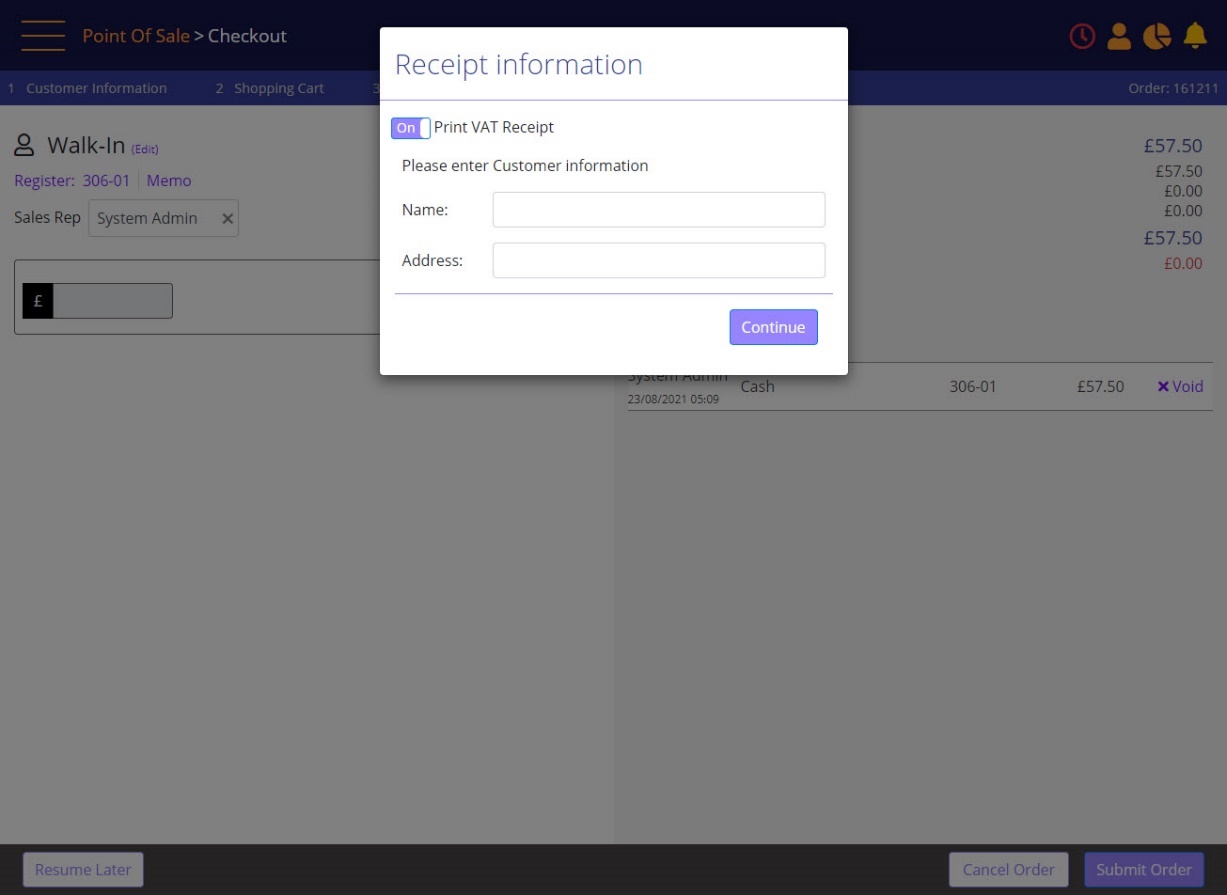Click the £57.50 amount in the Cash row
The image size is (1227, 895).
1100,387
